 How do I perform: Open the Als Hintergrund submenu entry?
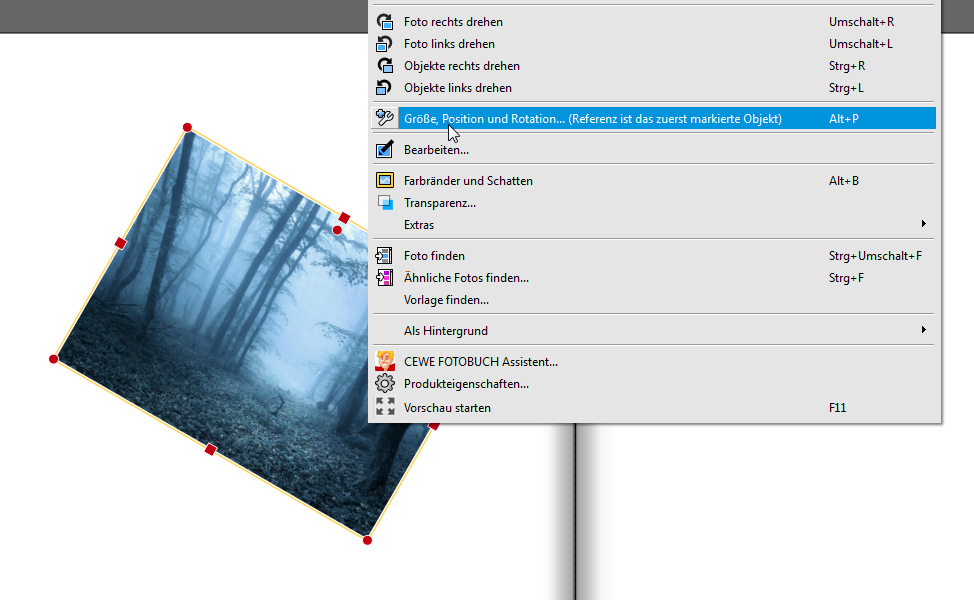pyautogui.click(x=654, y=330)
